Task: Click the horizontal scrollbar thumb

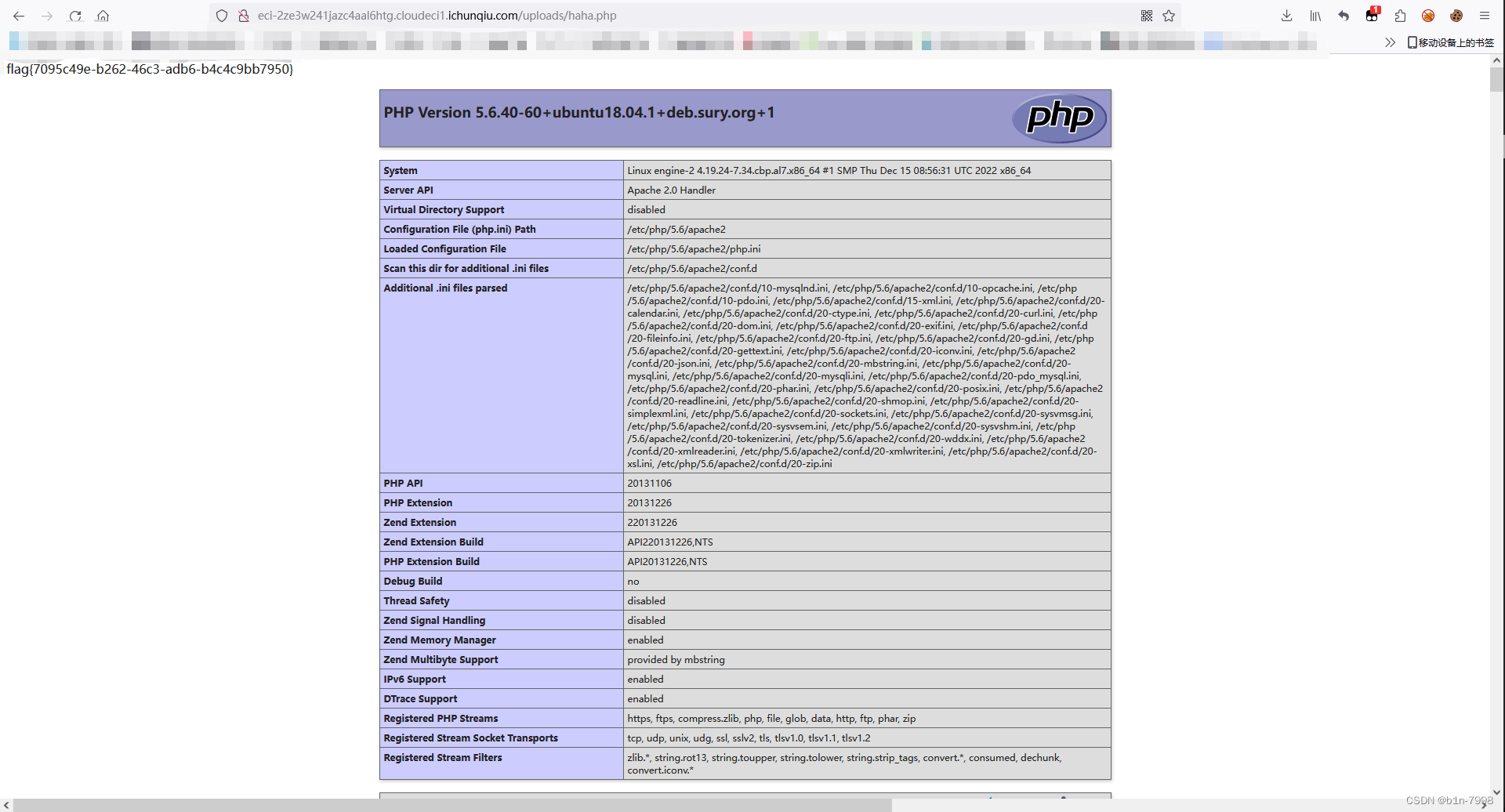Action: click(452, 805)
